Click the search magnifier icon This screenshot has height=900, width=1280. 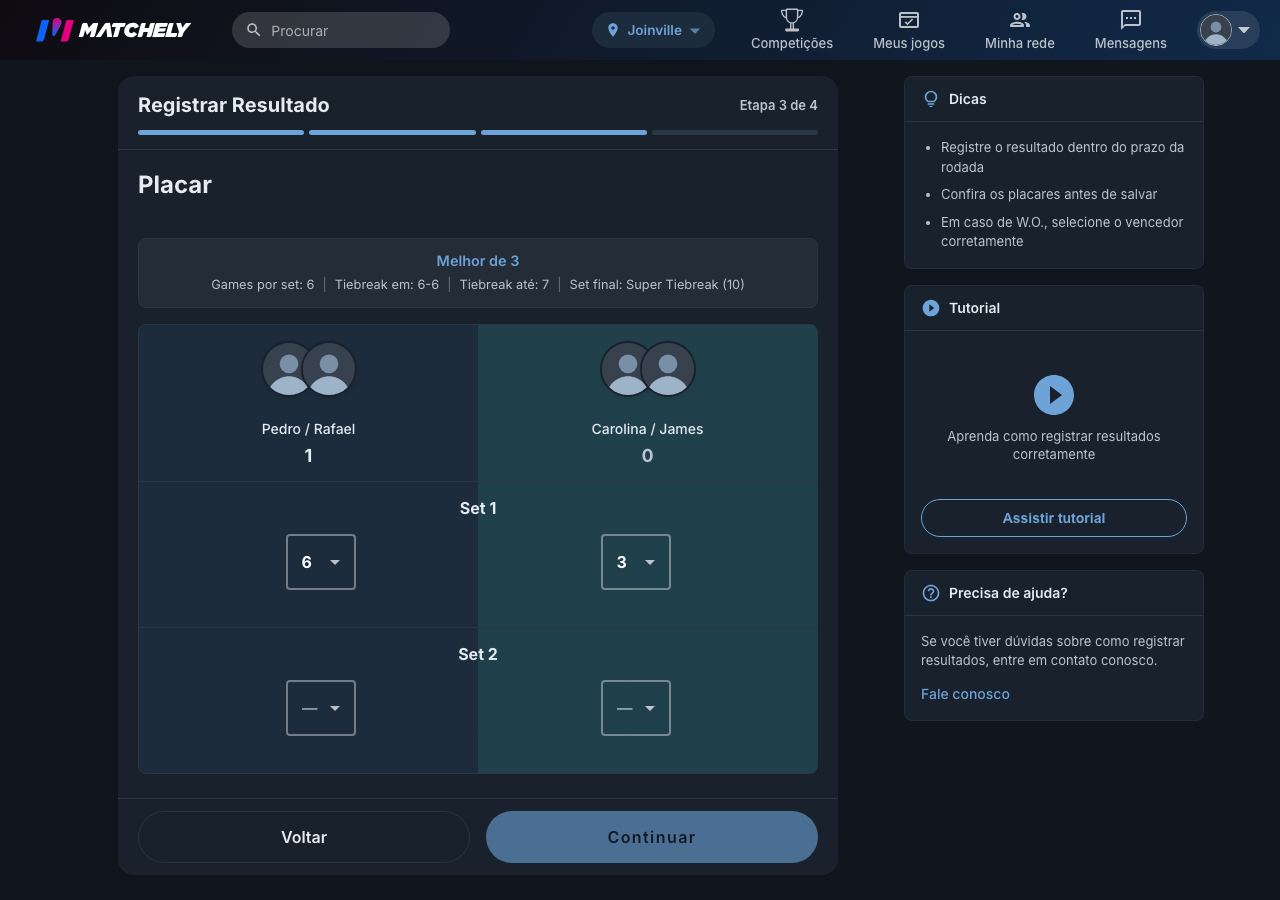pos(254,30)
